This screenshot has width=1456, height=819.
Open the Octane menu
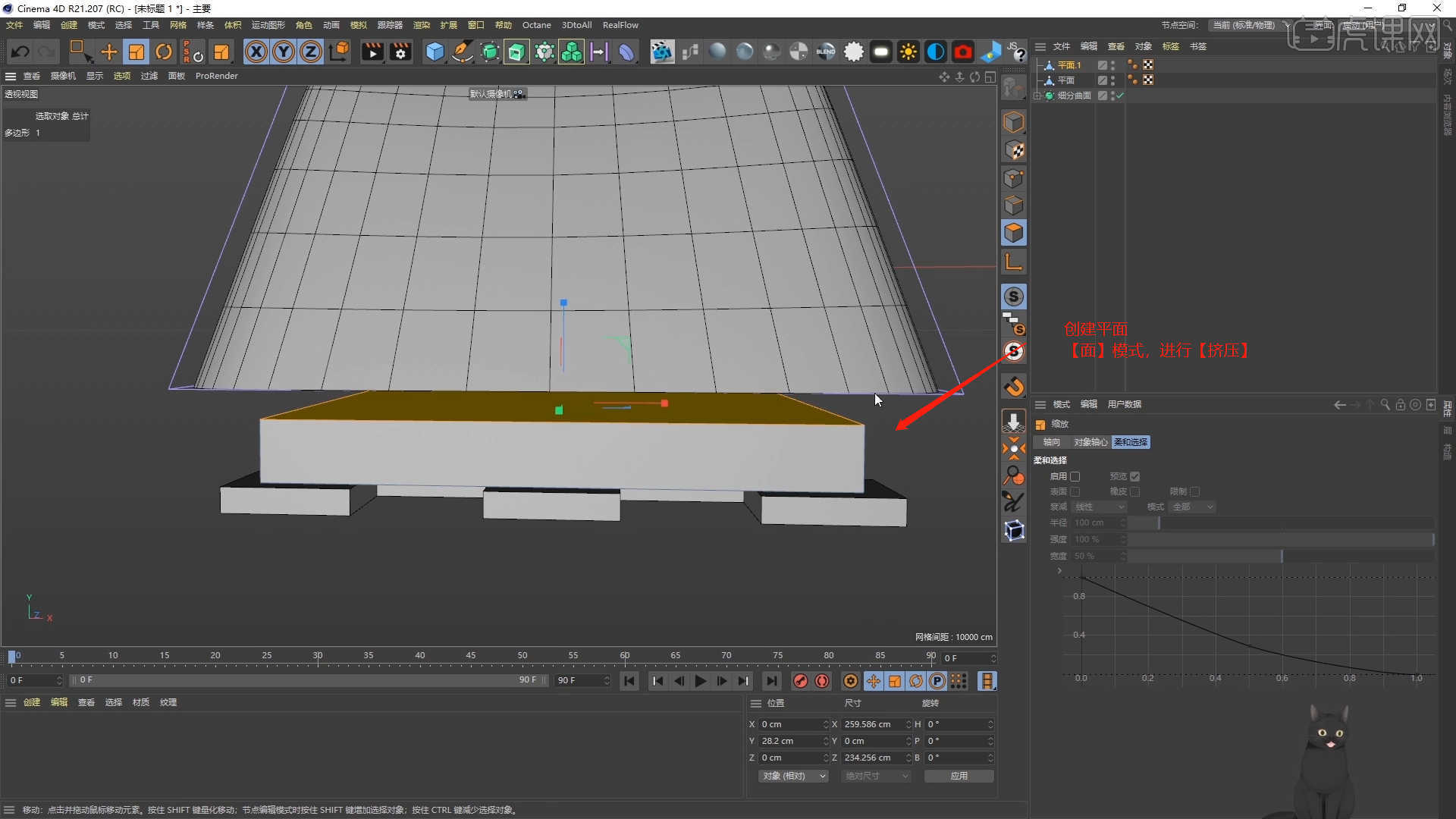(537, 25)
